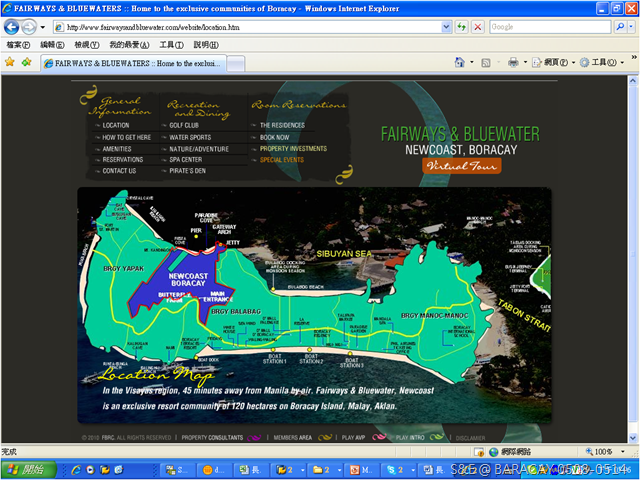Click the 網際網路 security zone indicator
The image size is (640, 480).
pos(510,452)
